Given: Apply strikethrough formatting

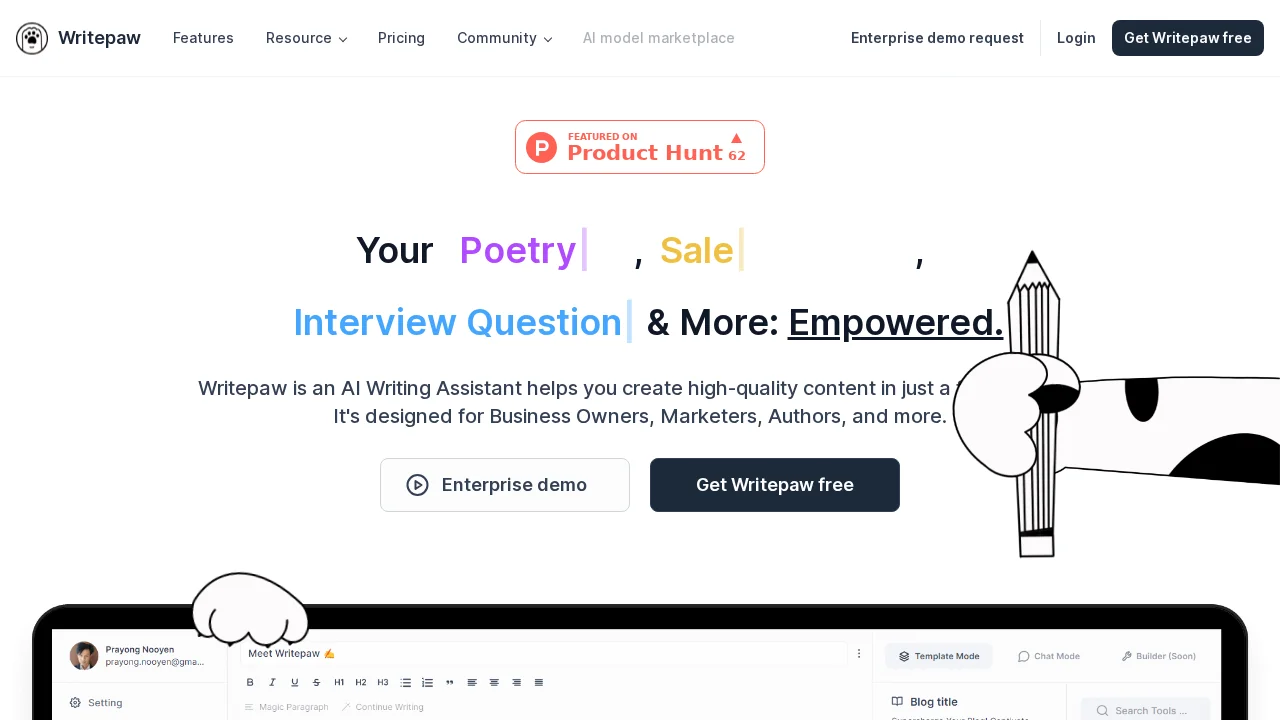Looking at the screenshot, I should [316, 682].
